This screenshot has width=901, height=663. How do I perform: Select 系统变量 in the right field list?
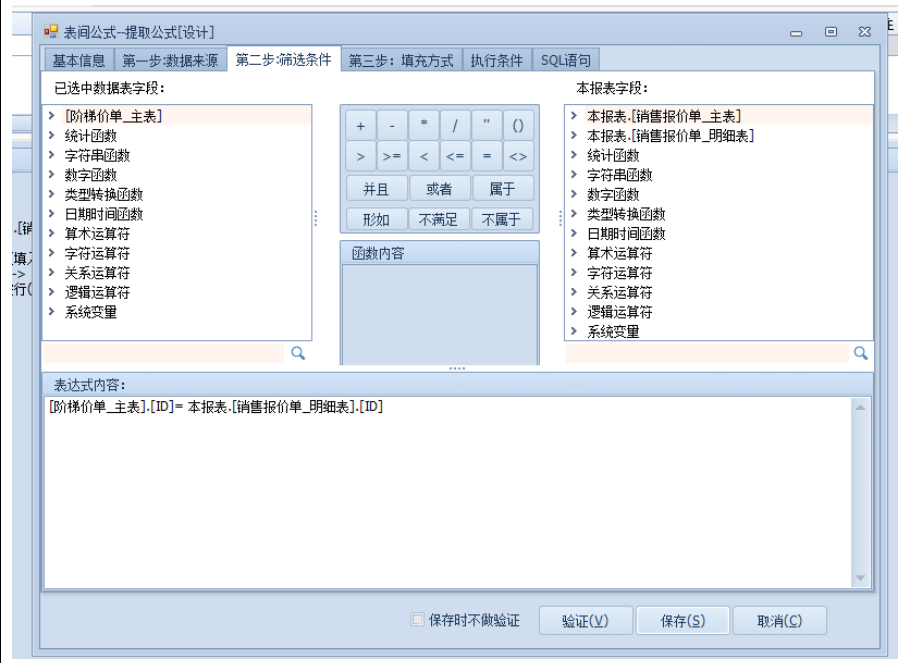tap(612, 332)
